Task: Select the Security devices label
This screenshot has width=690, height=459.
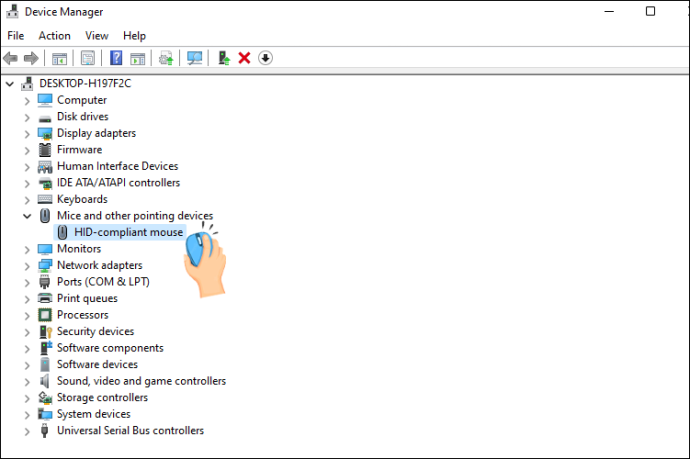Action: click(x=95, y=331)
